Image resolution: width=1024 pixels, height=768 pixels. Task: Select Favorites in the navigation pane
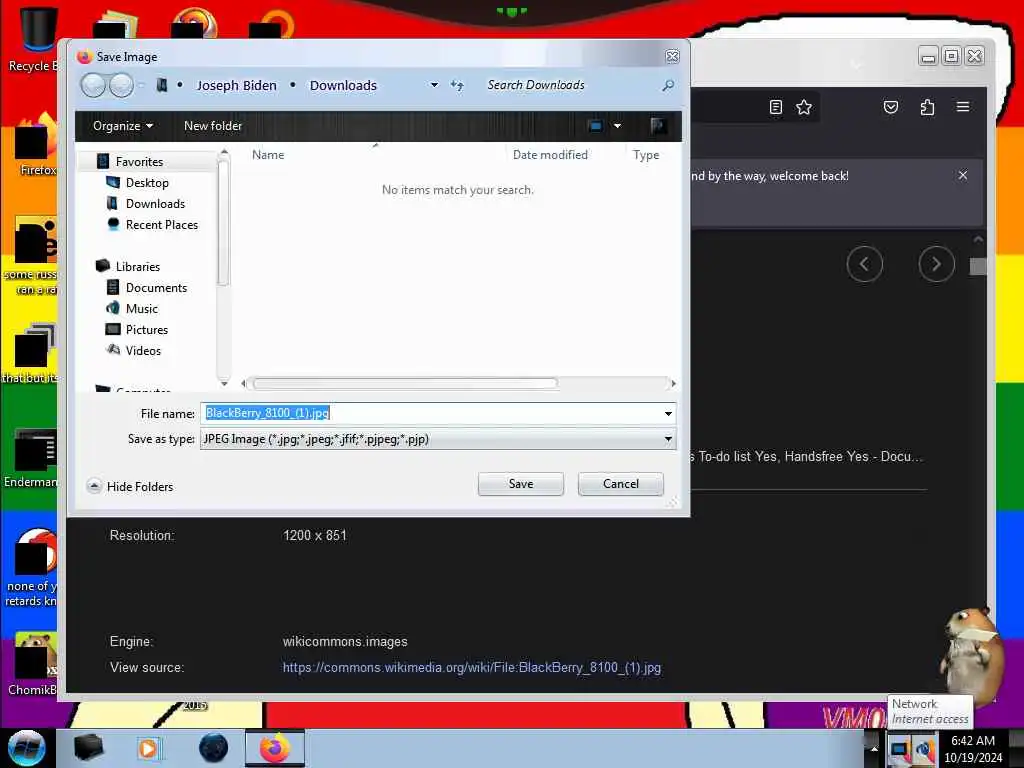pos(139,161)
